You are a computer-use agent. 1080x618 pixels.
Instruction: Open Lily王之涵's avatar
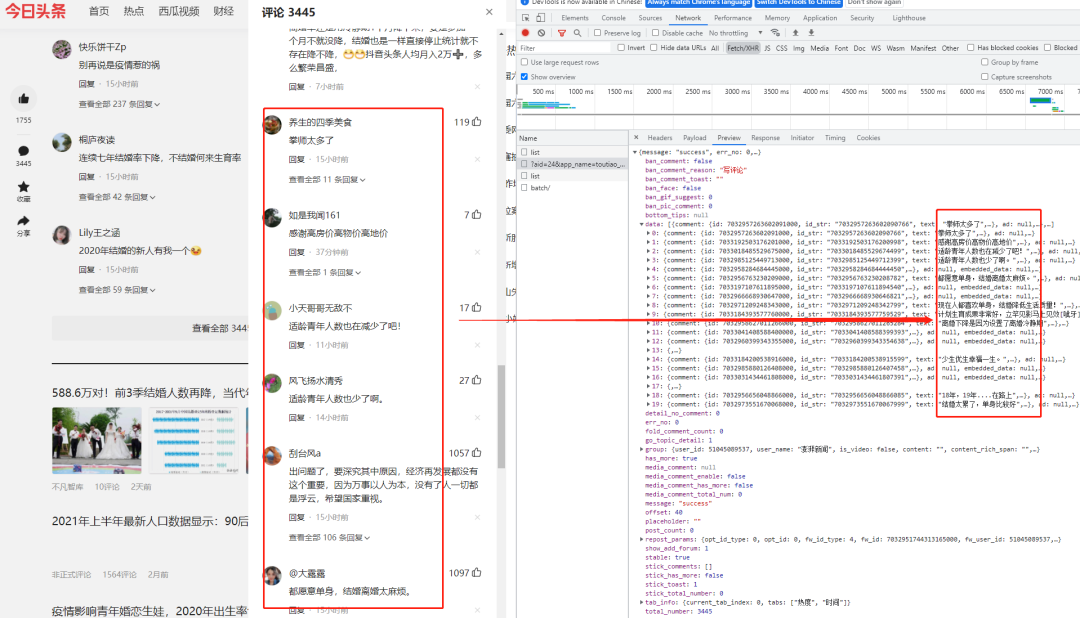[62, 235]
